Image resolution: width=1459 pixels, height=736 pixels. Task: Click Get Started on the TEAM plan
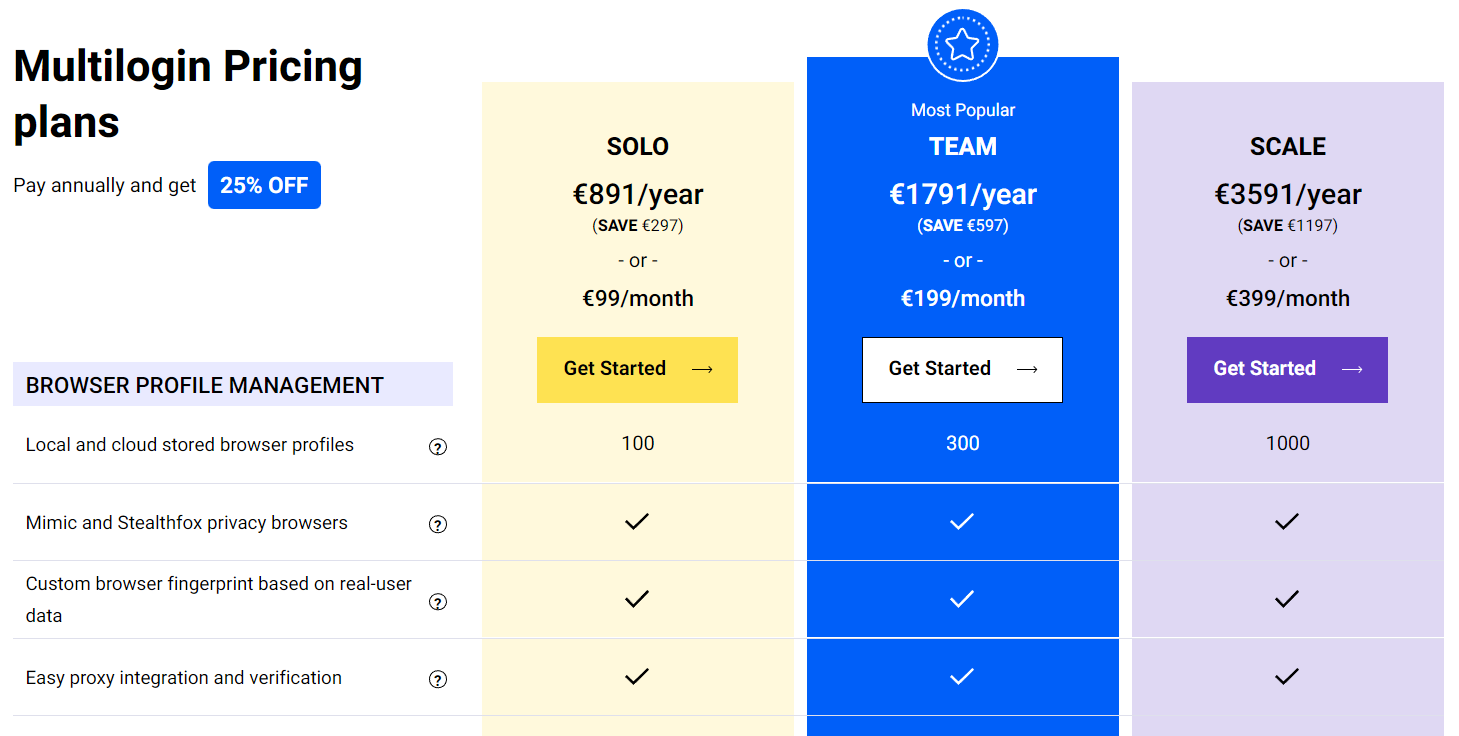point(962,369)
